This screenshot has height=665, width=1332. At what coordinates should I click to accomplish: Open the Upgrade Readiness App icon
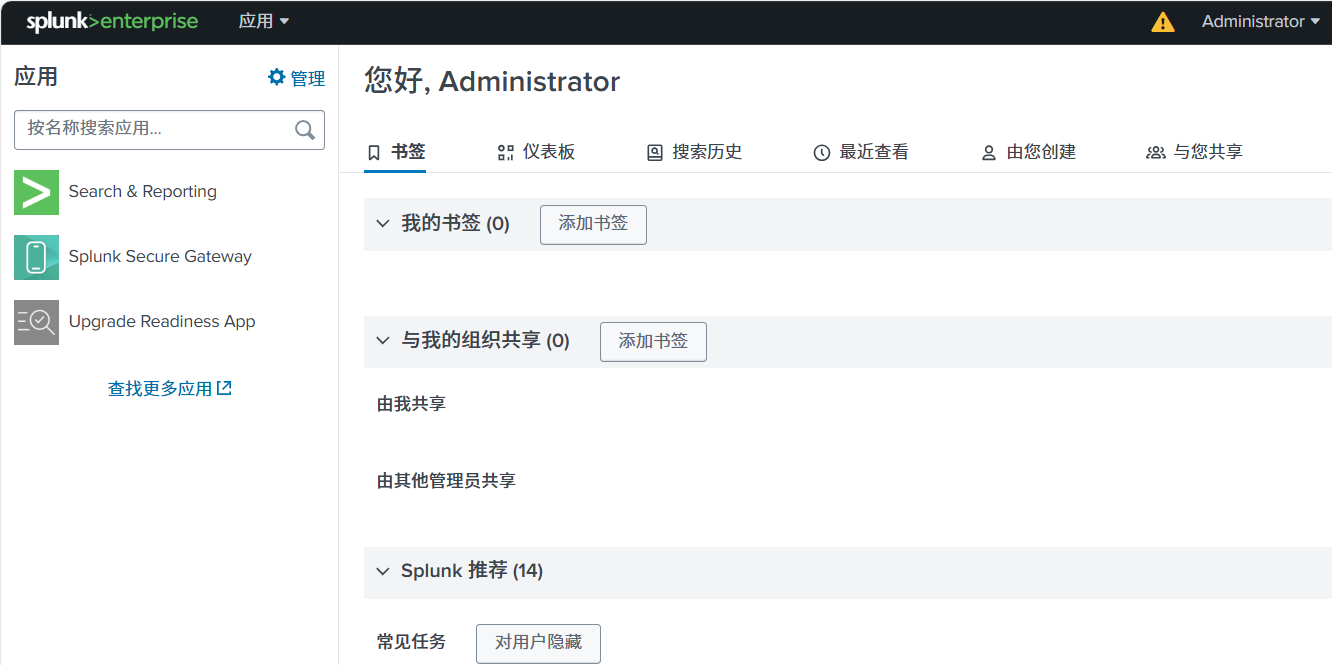pos(36,322)
